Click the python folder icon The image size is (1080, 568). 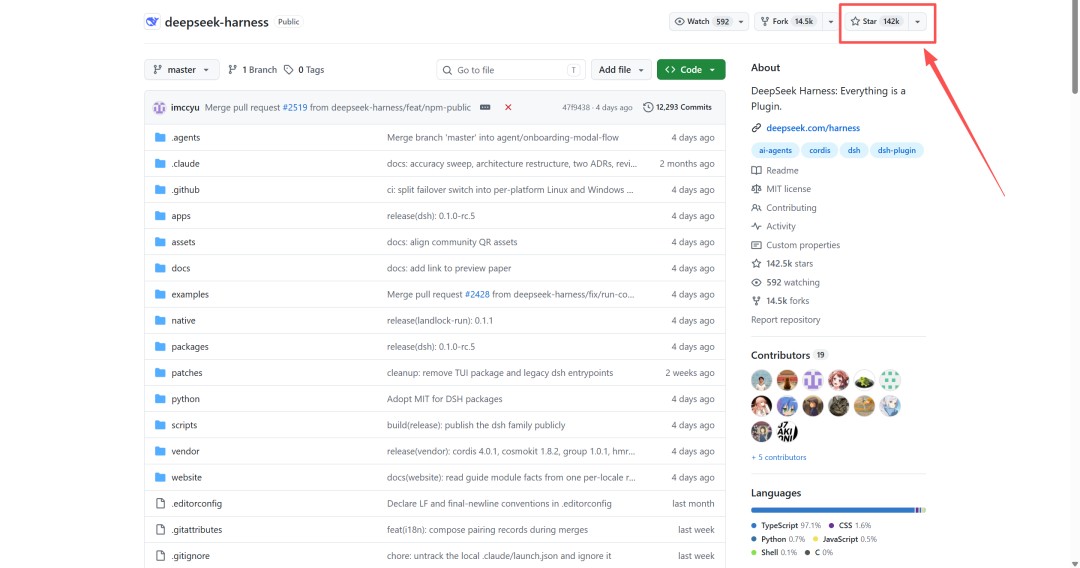[160, 399]
